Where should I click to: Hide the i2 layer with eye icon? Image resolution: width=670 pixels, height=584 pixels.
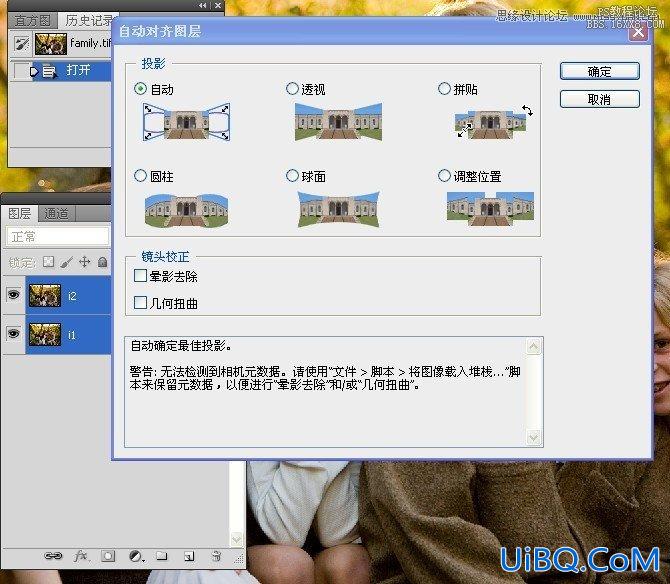tap(14, 295)
